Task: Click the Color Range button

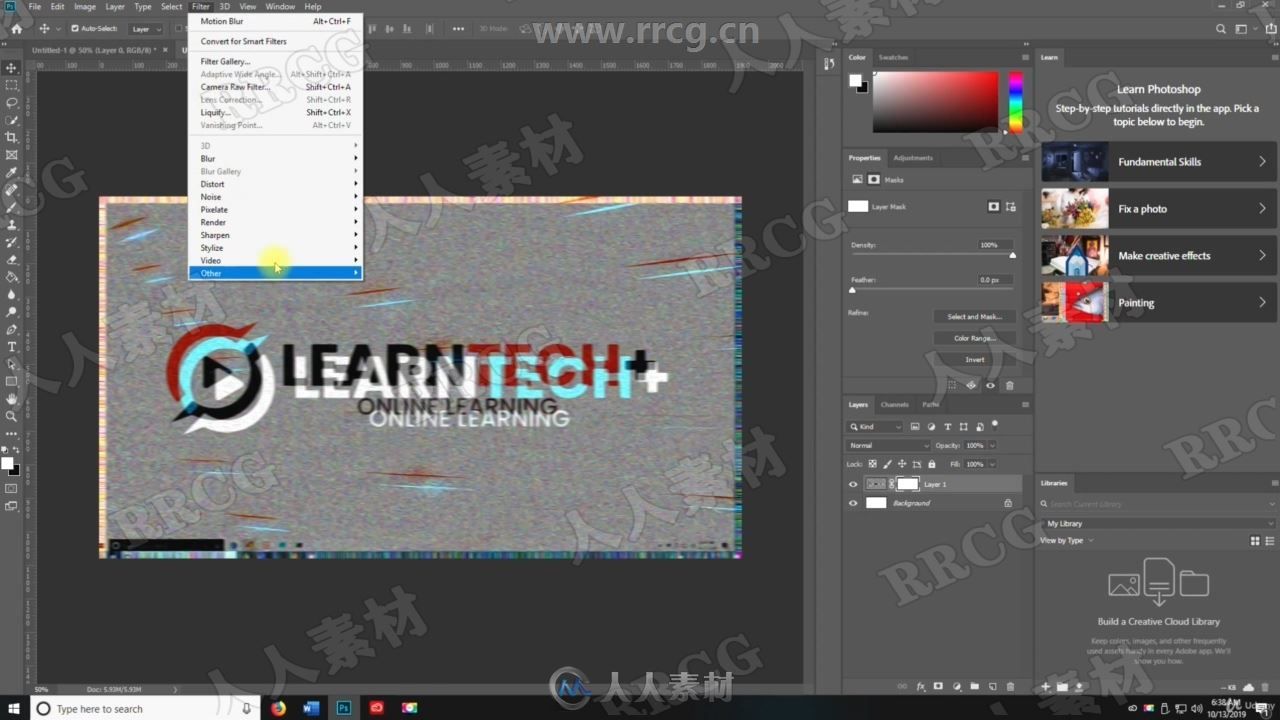Action: [975, 338]
